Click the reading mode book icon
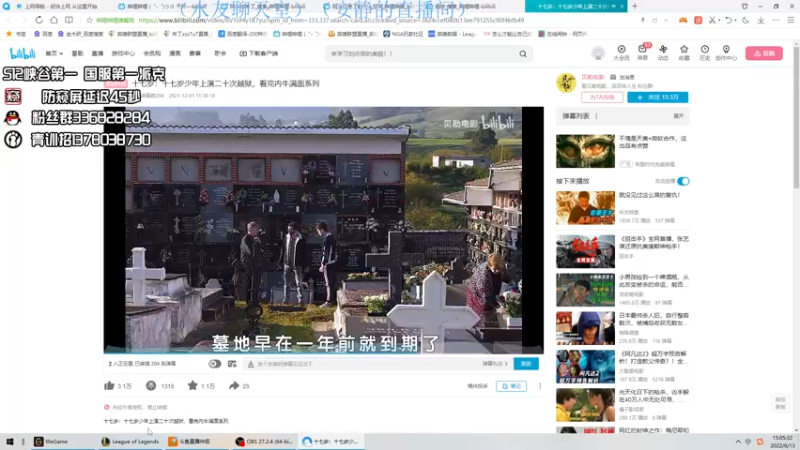Image resolution: width=800 pixels, height=450 pixels. (69, 20)
